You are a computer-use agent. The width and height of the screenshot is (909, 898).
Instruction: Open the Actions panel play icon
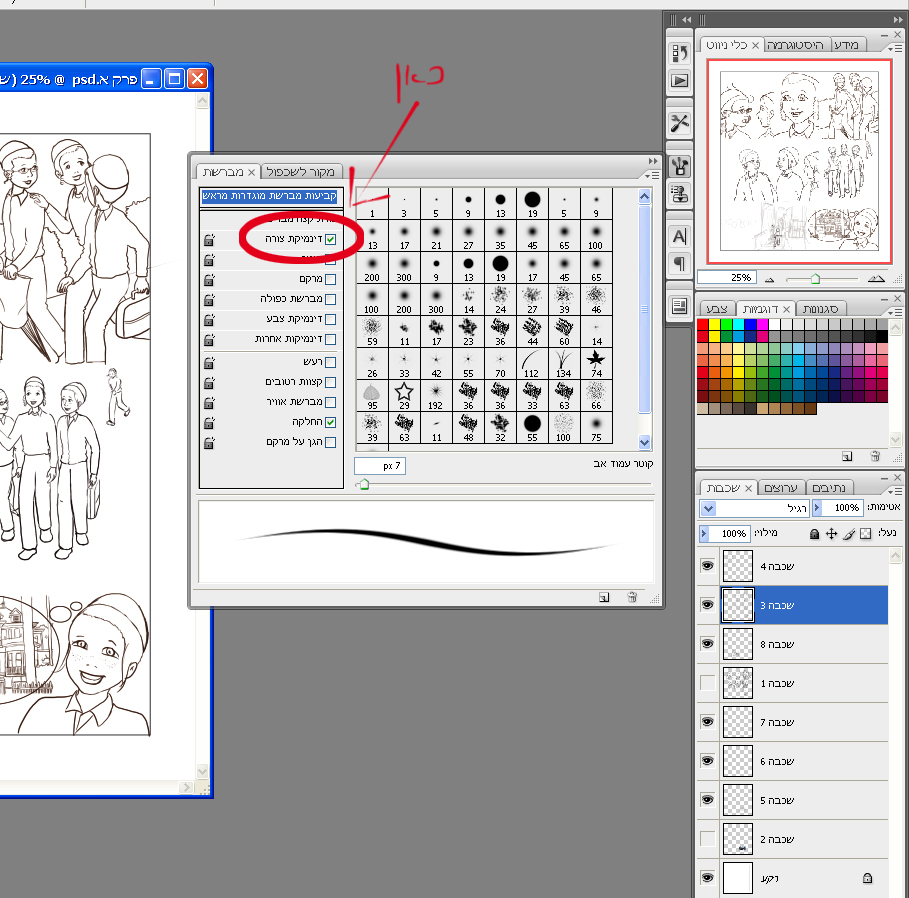tap(679, 80)
